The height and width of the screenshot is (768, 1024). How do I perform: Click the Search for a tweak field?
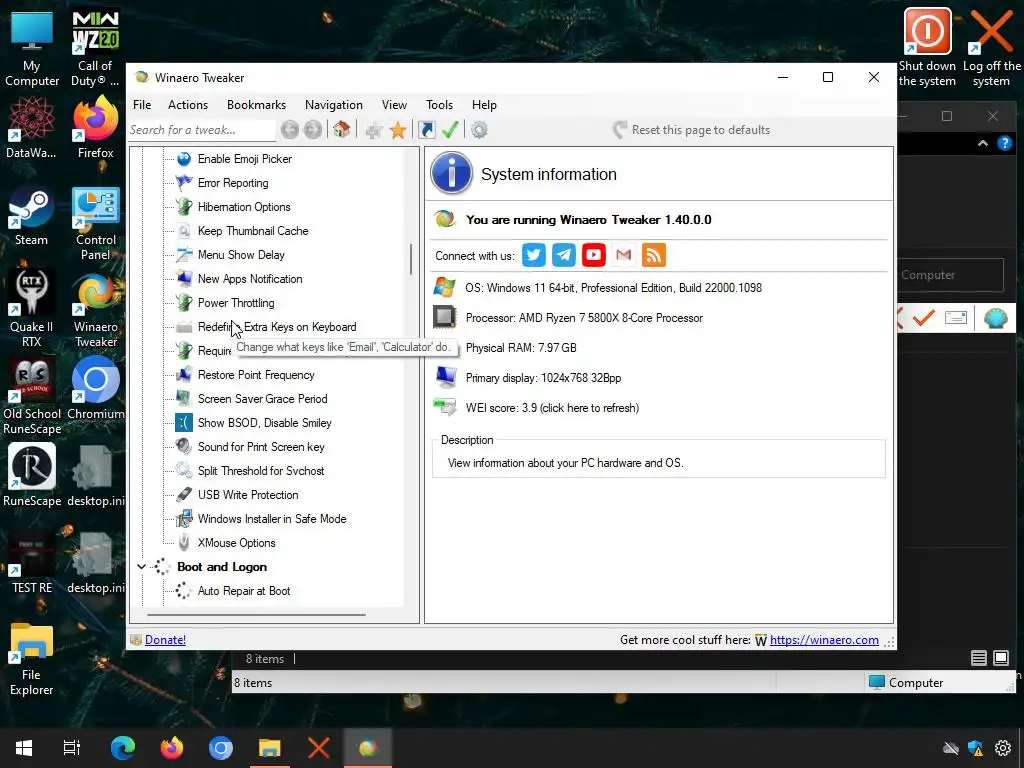pyautogui.click(x=202, y=130)
